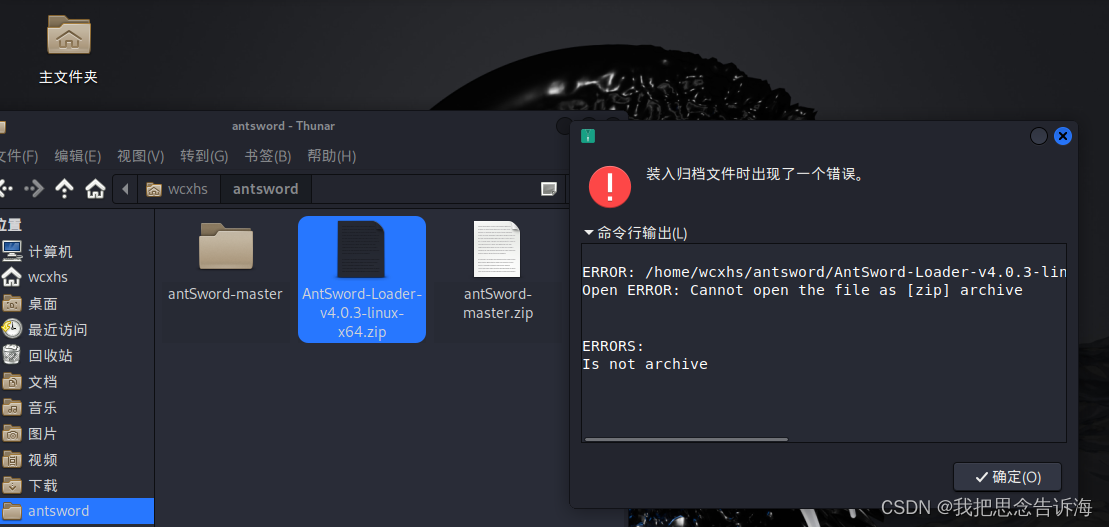Click the 'ERRORS:' output line
This screenshot has width=1109, height=527.
(x=613, y=347)
